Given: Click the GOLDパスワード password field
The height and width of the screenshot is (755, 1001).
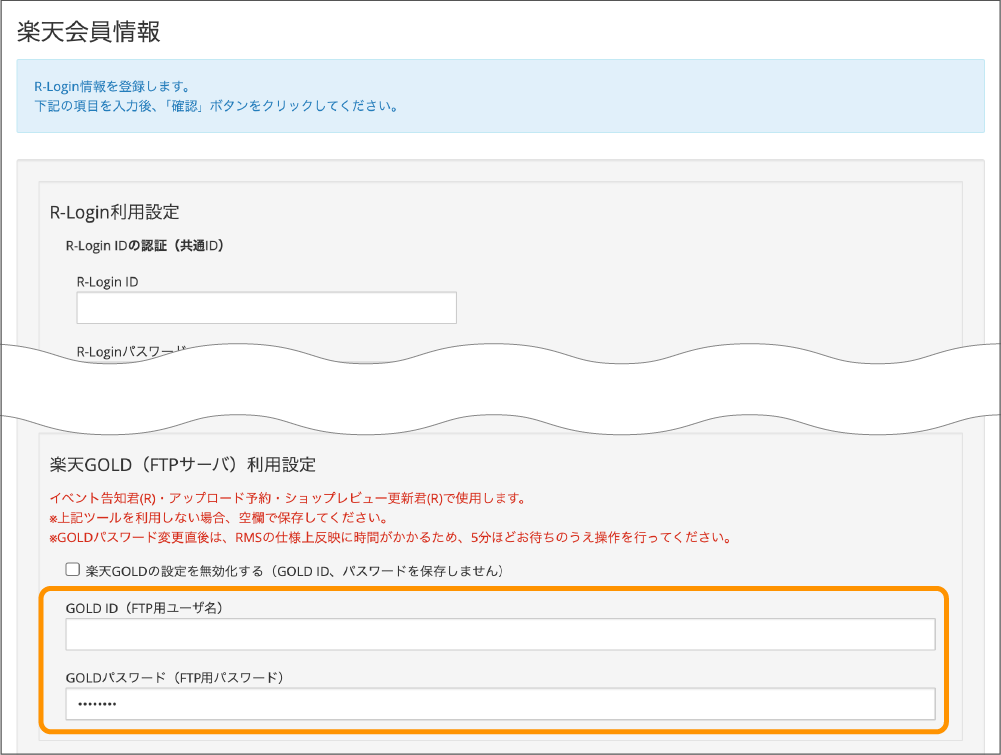Looking at the screenshot, I should 500,704.
